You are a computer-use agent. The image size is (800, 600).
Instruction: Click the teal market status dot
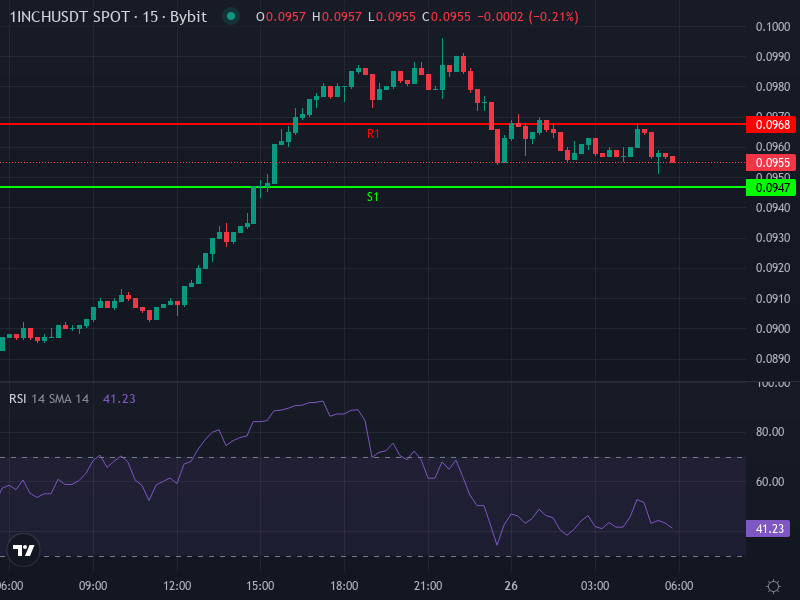pos(232,16)
